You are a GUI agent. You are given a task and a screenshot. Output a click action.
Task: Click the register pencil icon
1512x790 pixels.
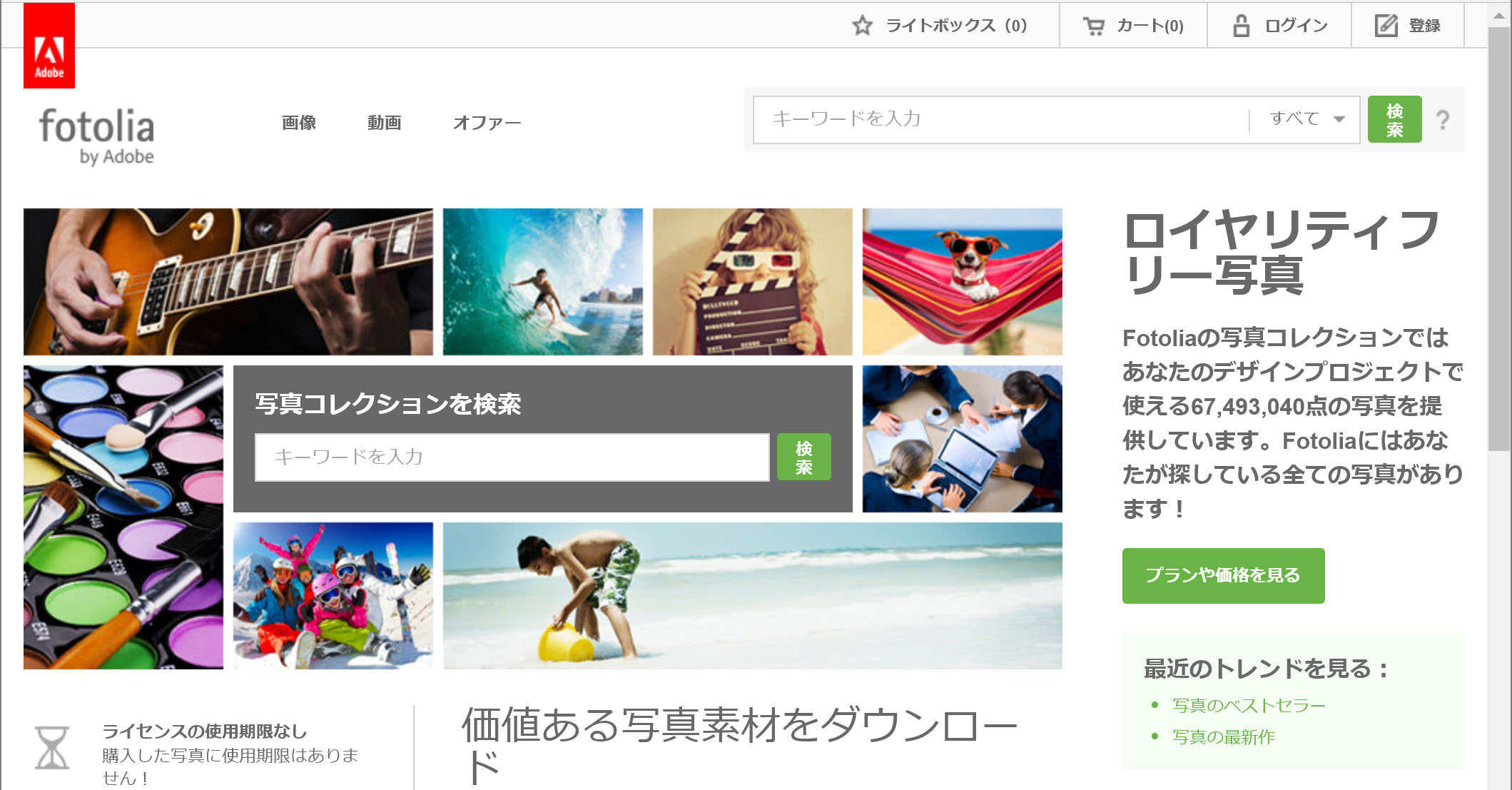[x=1386, y=26]
